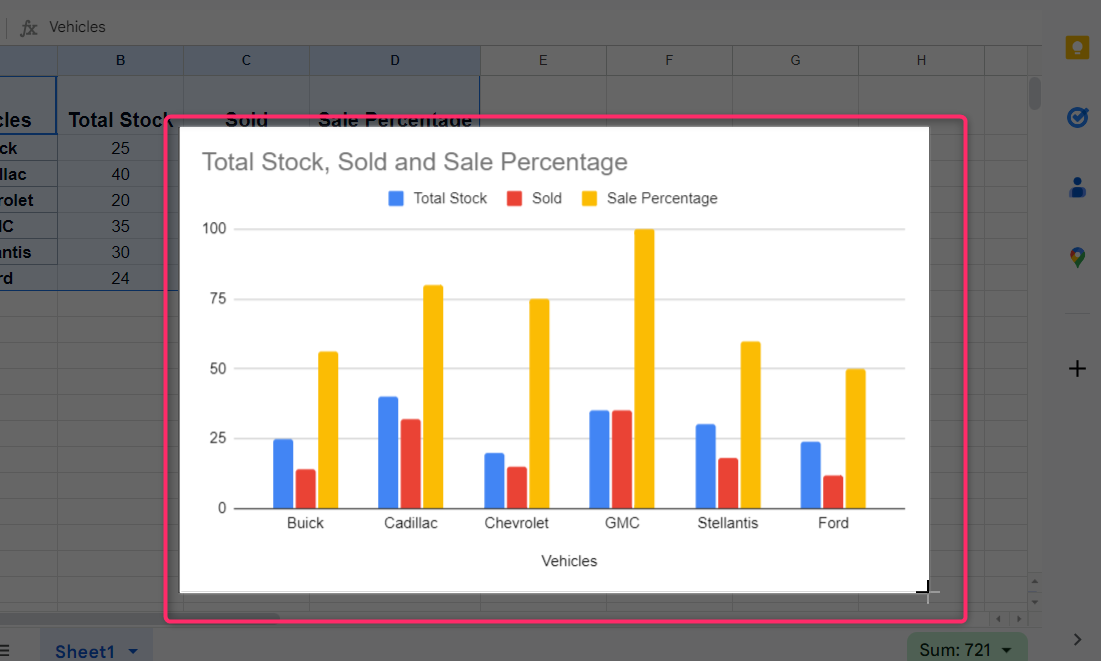Select the tallest yellow GMC bar
Viewport: 1101px width, 661px height.
tap(644, 368)
